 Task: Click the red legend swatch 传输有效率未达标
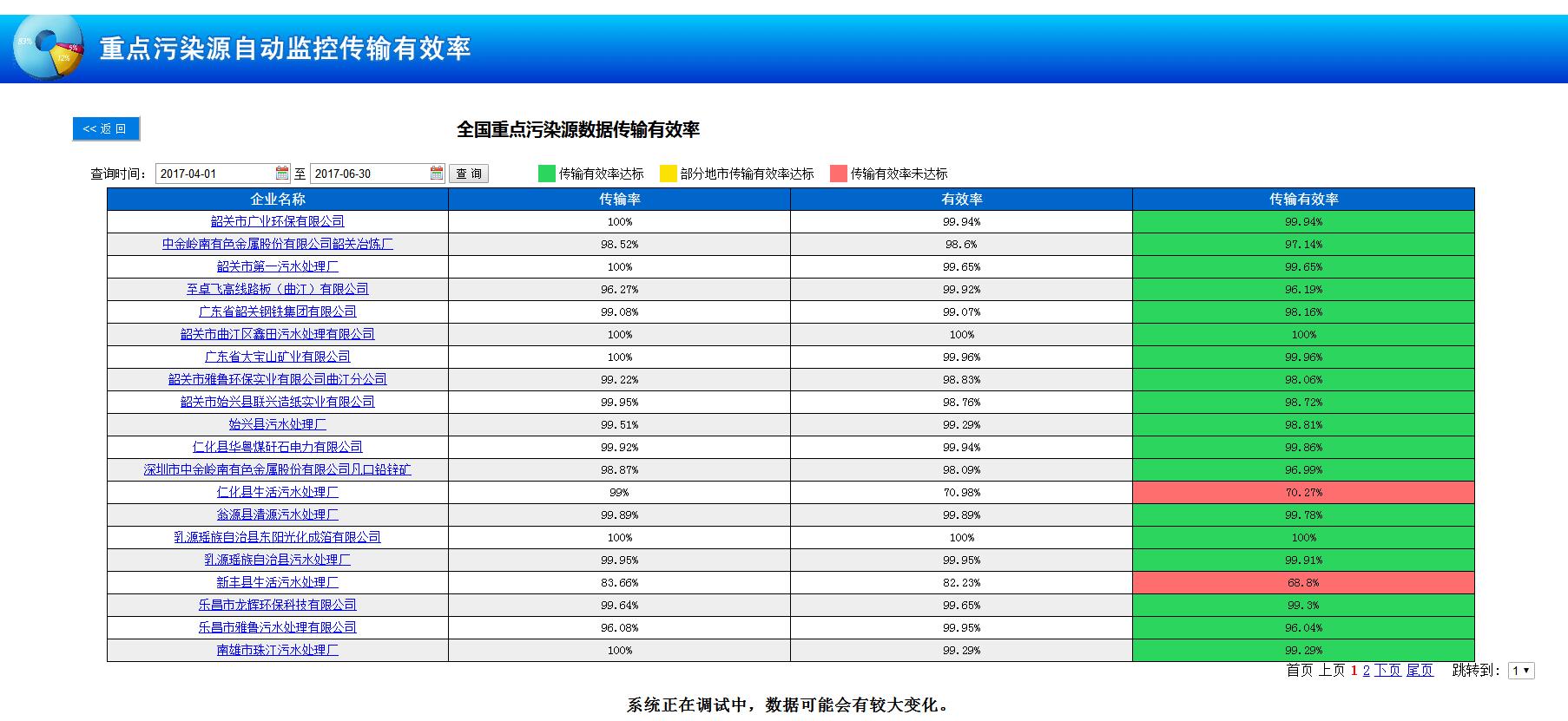pyautogui.click(x=838, y=174)
